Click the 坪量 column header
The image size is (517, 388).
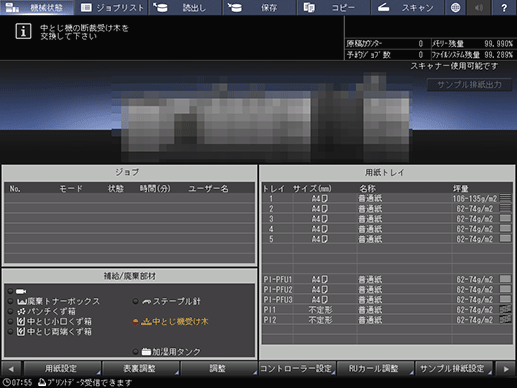[460, 189]
